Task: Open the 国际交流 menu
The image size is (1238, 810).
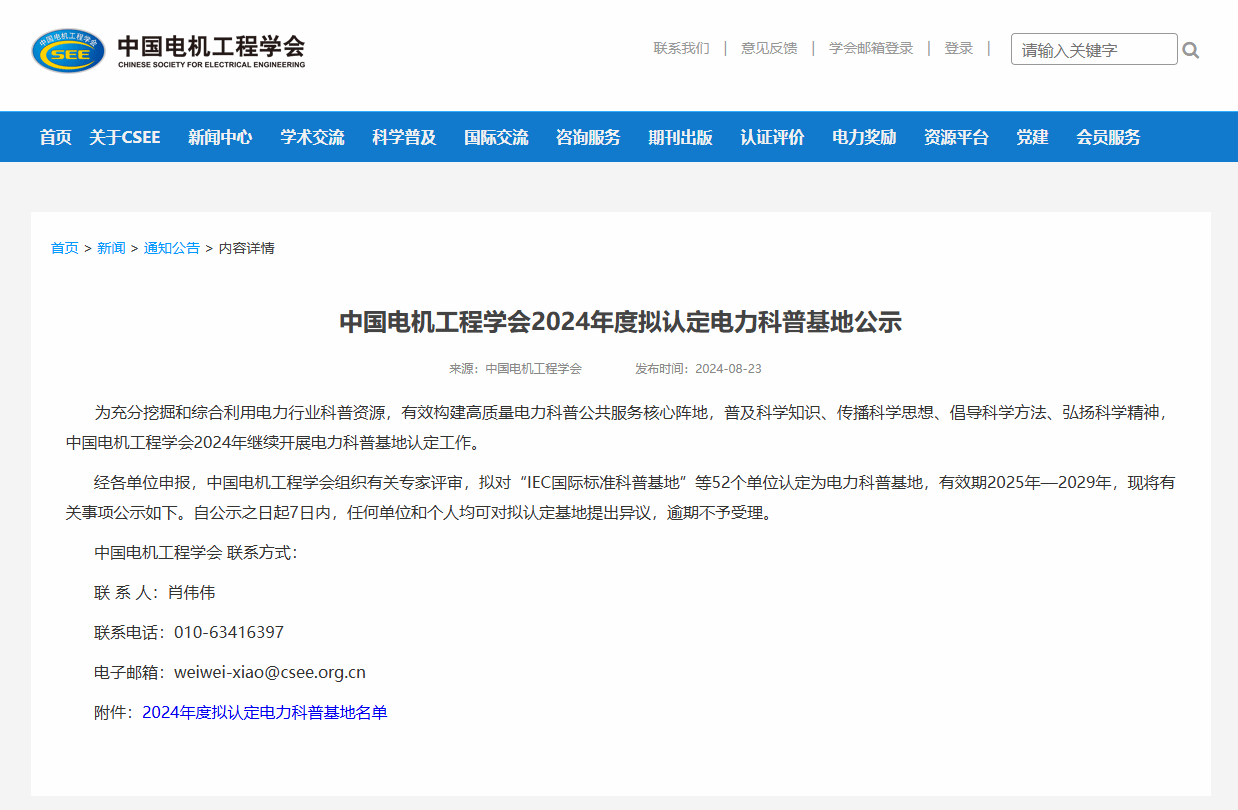Action: (x=496, y=137)
